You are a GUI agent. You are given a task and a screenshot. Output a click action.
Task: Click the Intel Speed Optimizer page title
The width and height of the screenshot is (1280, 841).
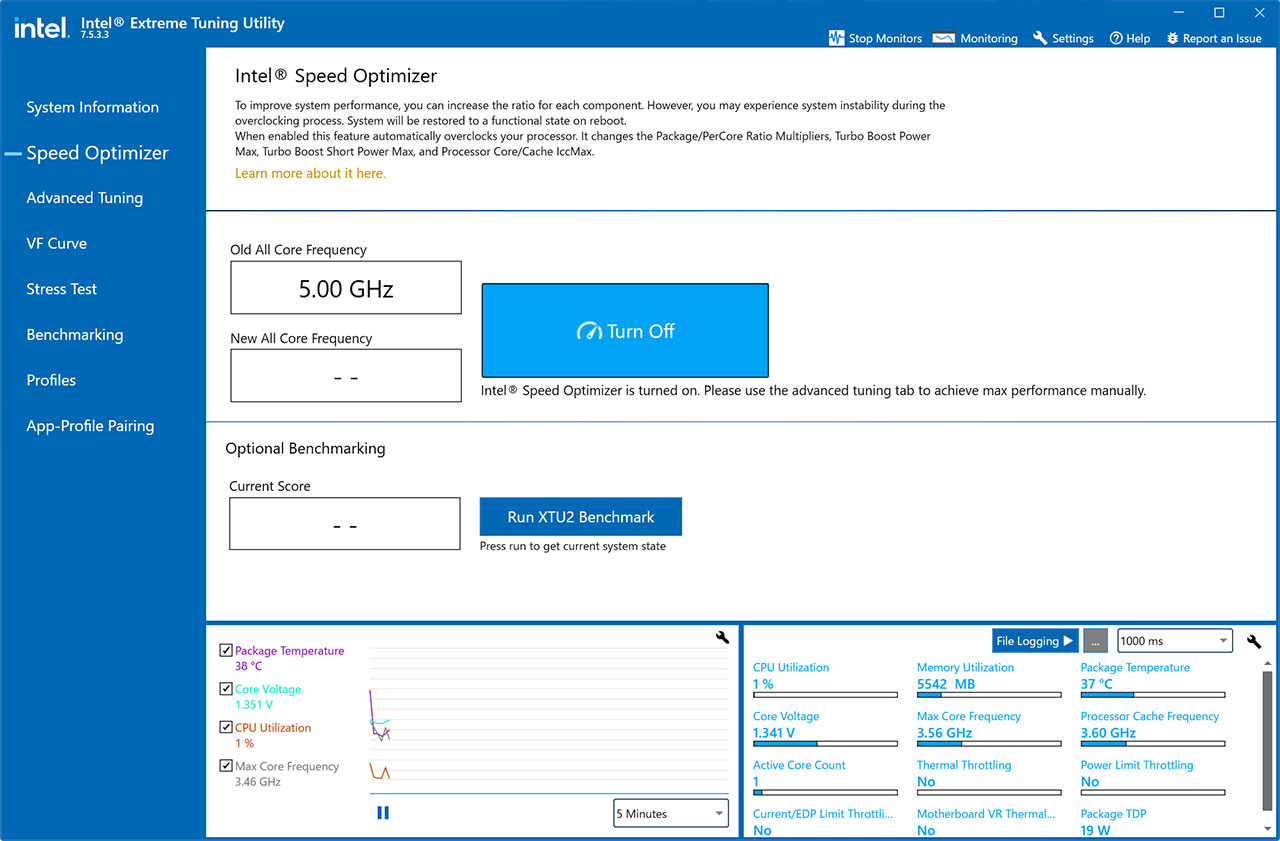pos(336,76)
